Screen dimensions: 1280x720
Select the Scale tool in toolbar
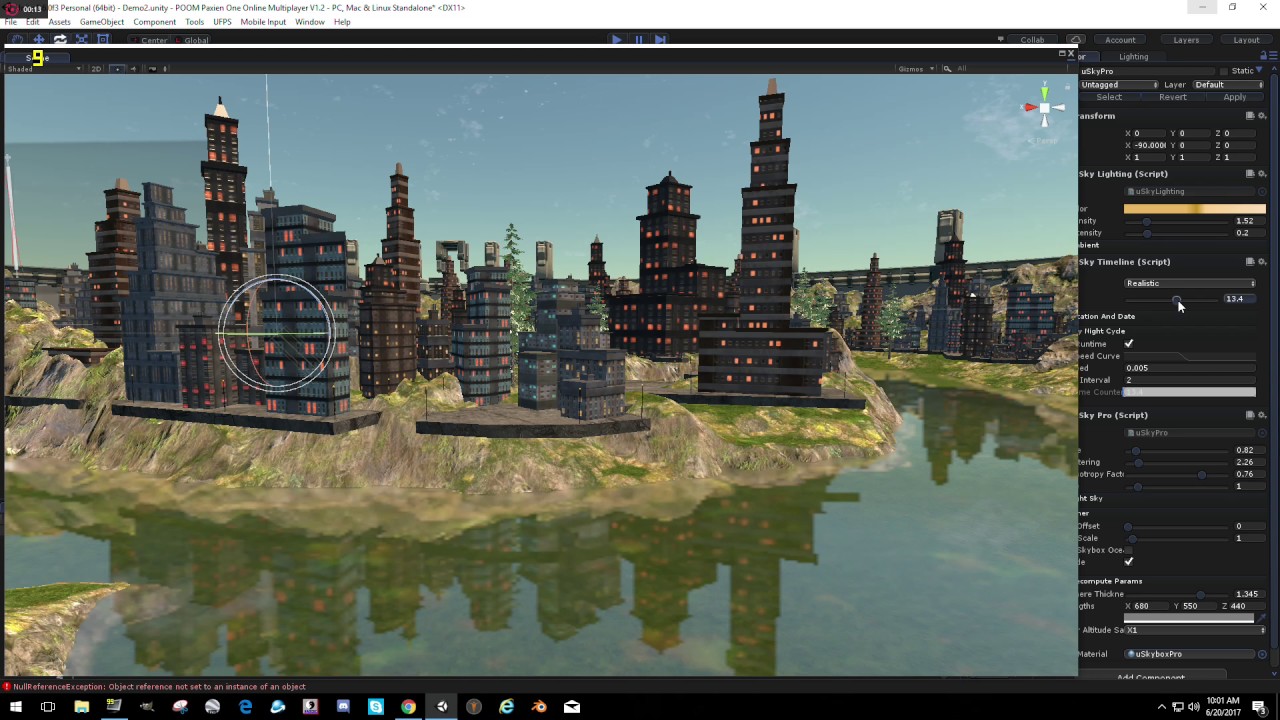(82, 40)
